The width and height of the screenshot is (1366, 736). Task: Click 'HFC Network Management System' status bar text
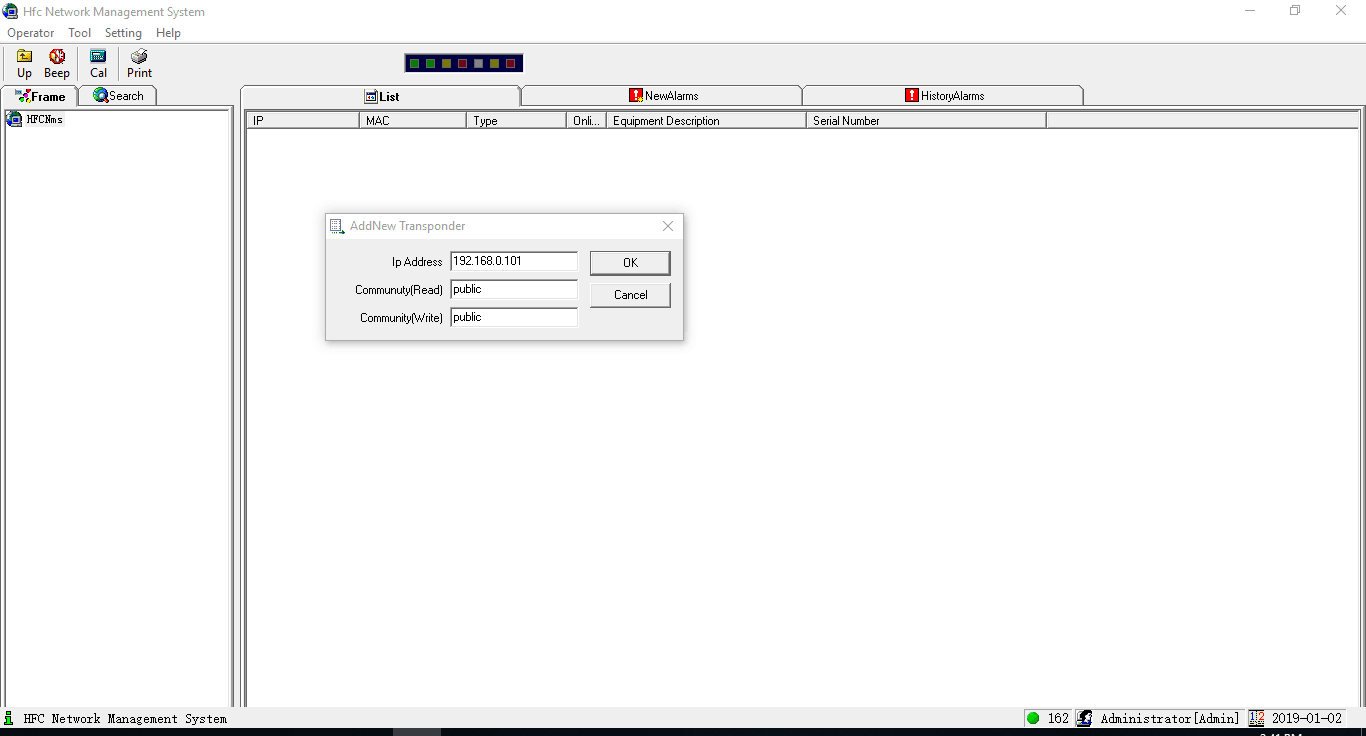point(125,718)
